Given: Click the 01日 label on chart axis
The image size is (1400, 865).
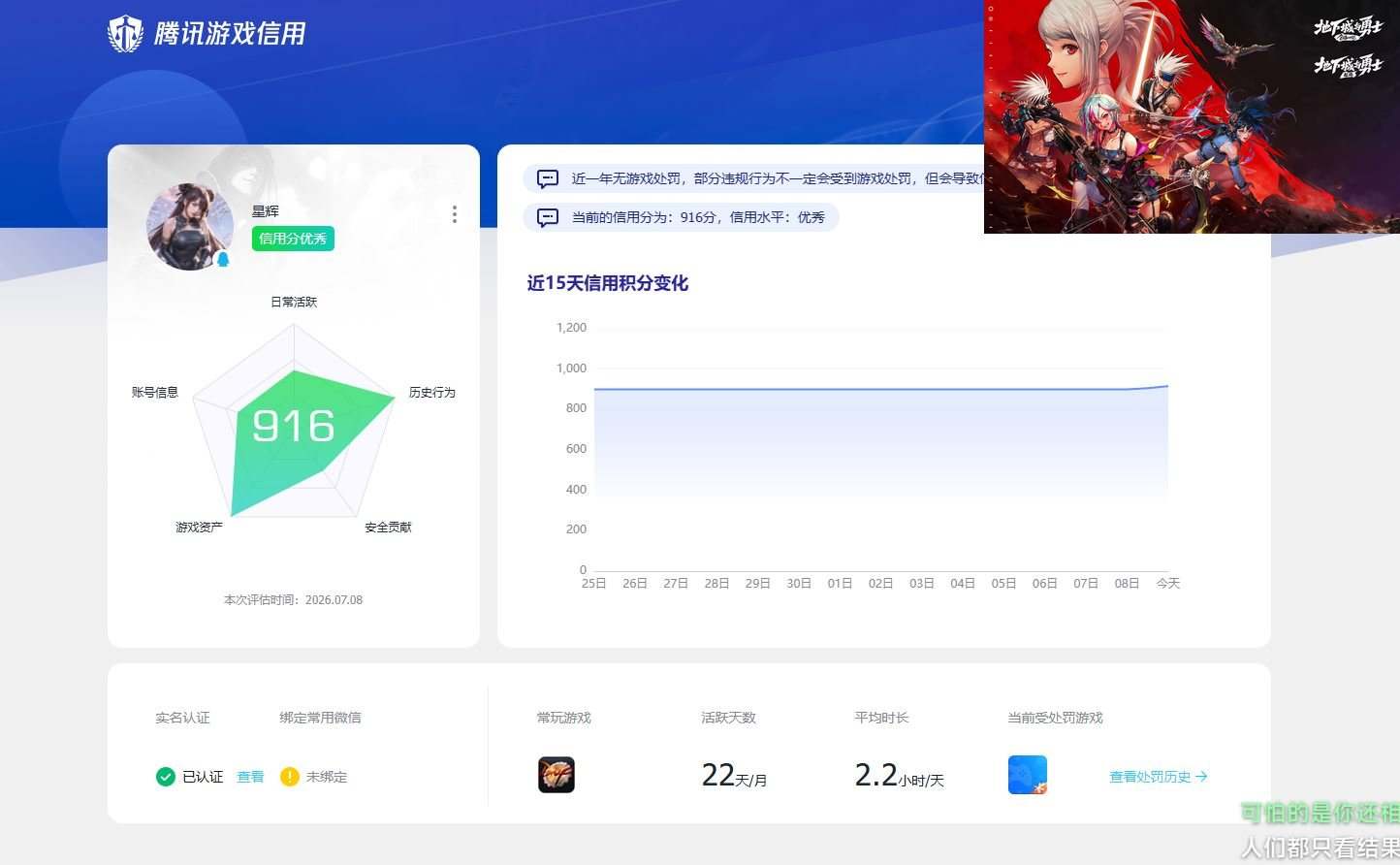Looking at the screenshot, I should [x=840, y=583].
